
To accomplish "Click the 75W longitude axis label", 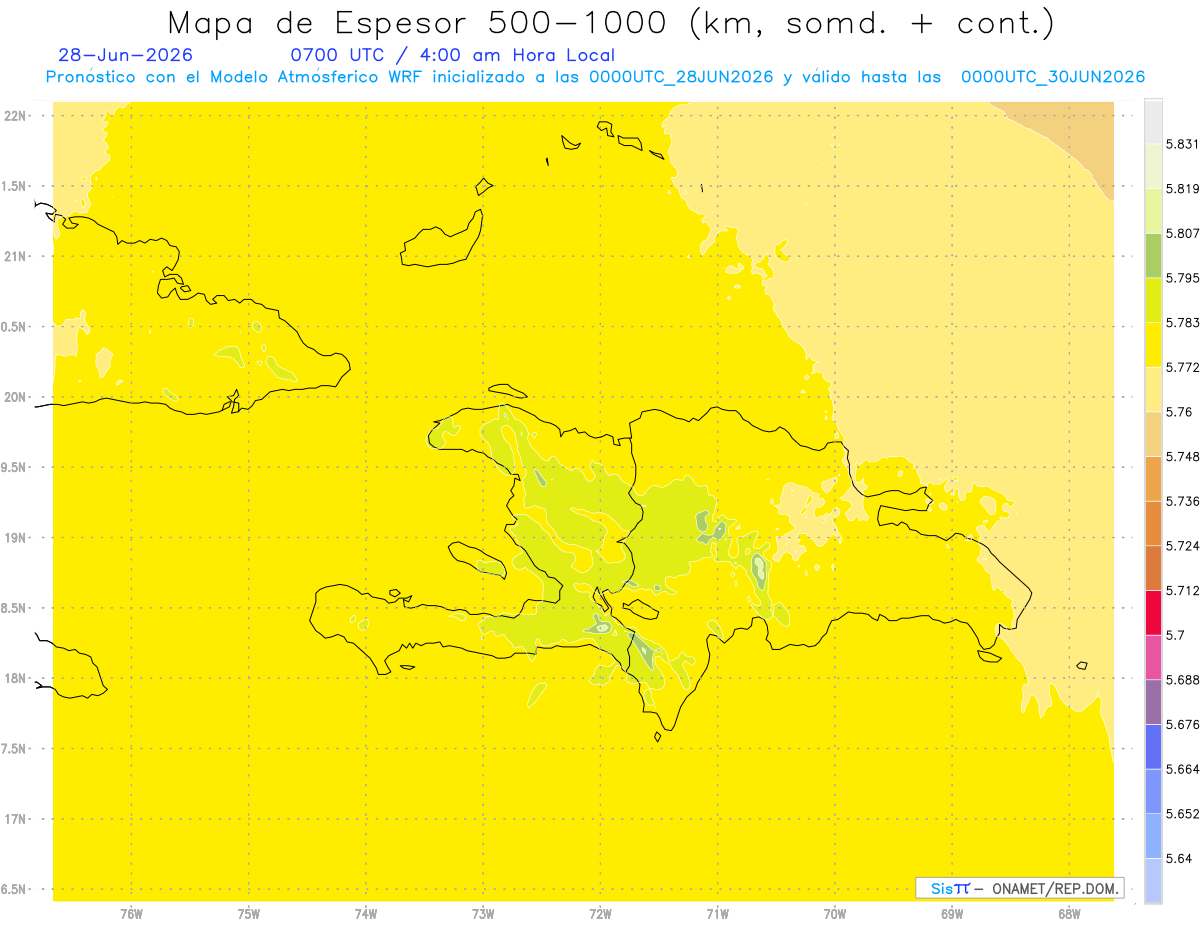I will pyautogui.click(x=248, y=914).
